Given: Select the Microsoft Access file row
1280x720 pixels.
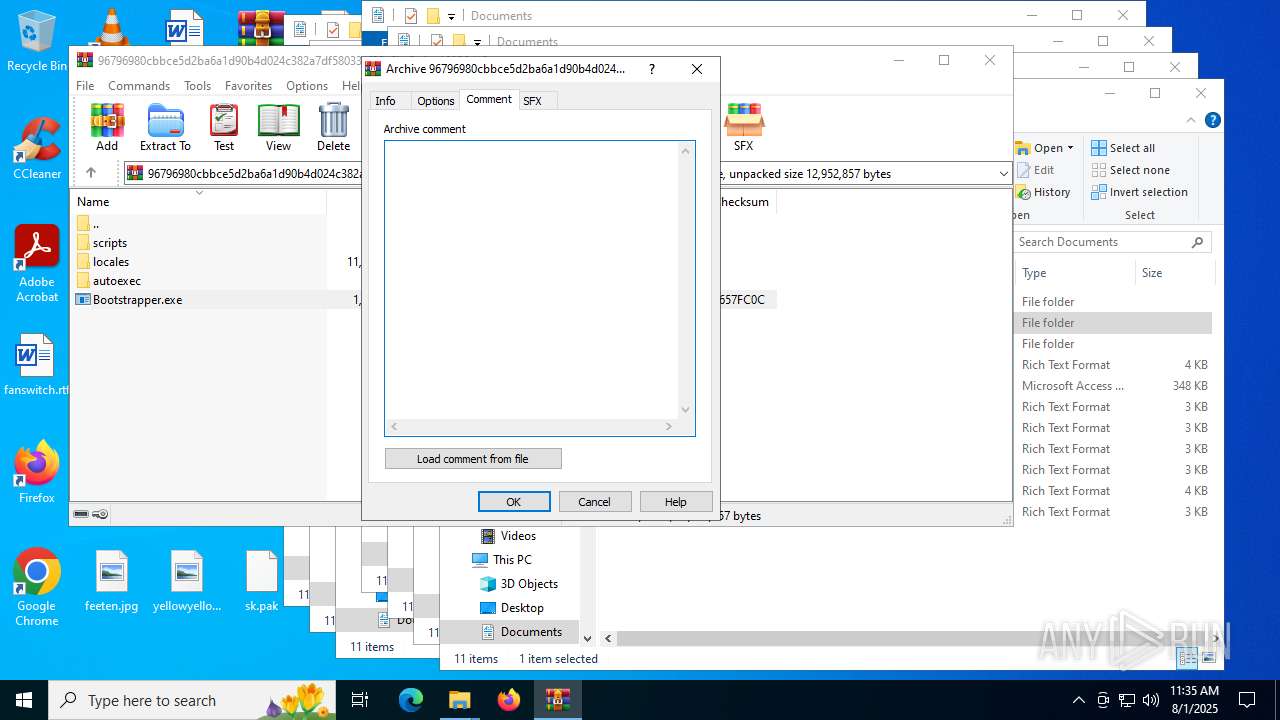Looking at the screenshot, I should pyautogui.click(x=1114, y=386).
